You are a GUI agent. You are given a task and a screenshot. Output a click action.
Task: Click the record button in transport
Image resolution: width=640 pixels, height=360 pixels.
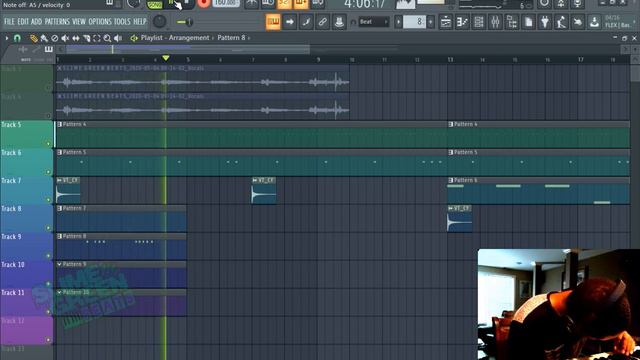point(203,3)
